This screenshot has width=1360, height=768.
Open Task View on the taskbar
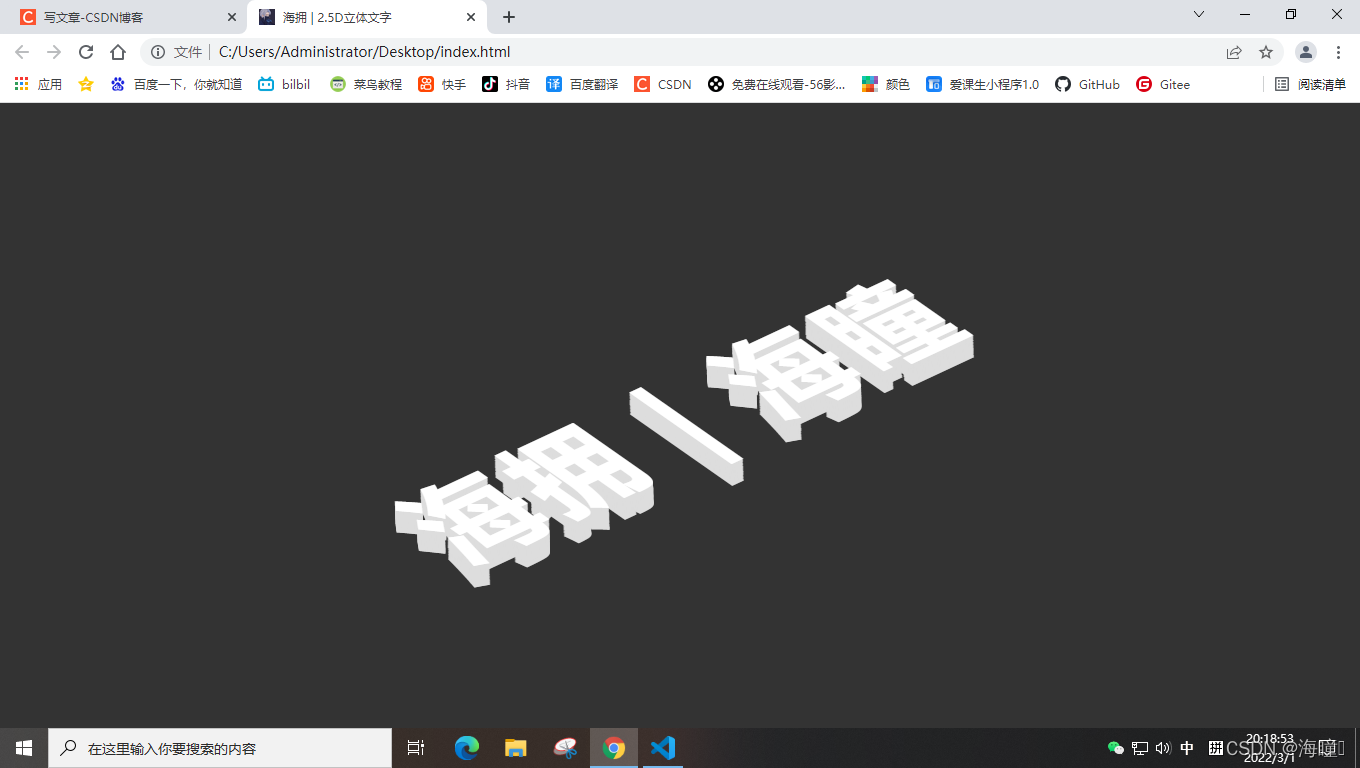416,748
